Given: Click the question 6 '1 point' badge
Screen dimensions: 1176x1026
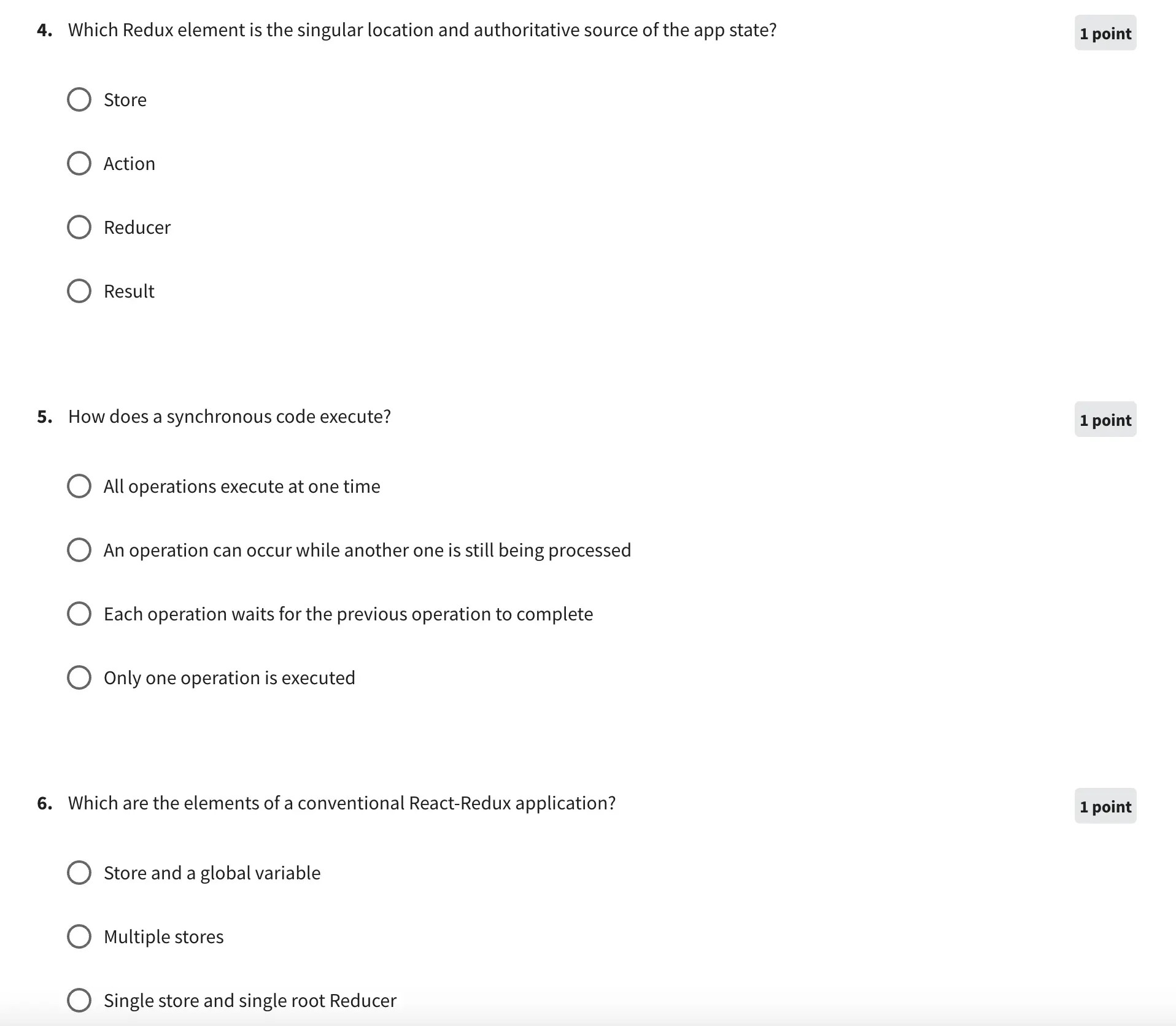Looking at the screenshot, I should pos(1105,806).
